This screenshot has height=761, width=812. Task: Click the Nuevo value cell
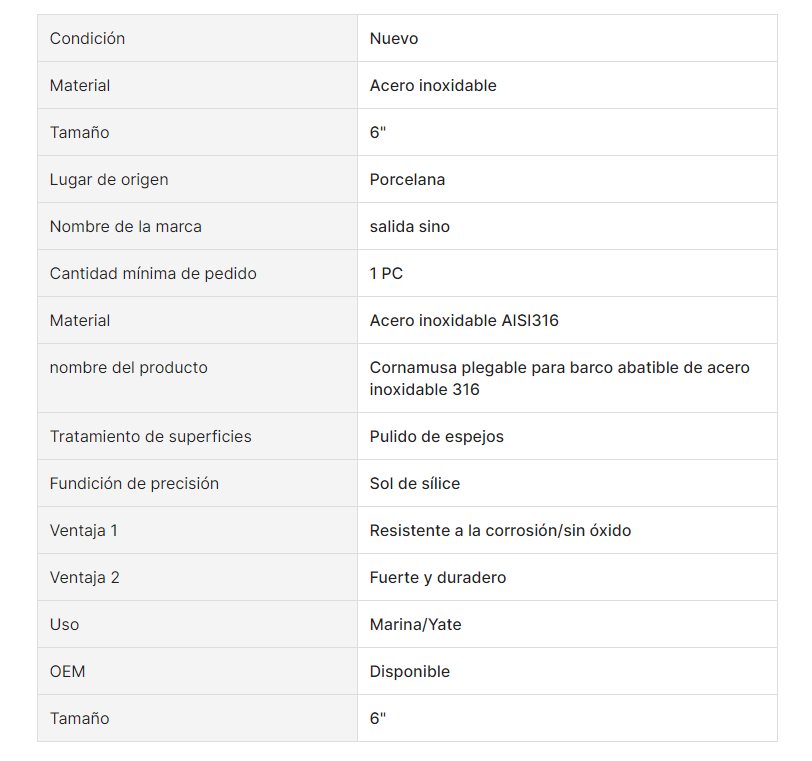coord(567,38)
